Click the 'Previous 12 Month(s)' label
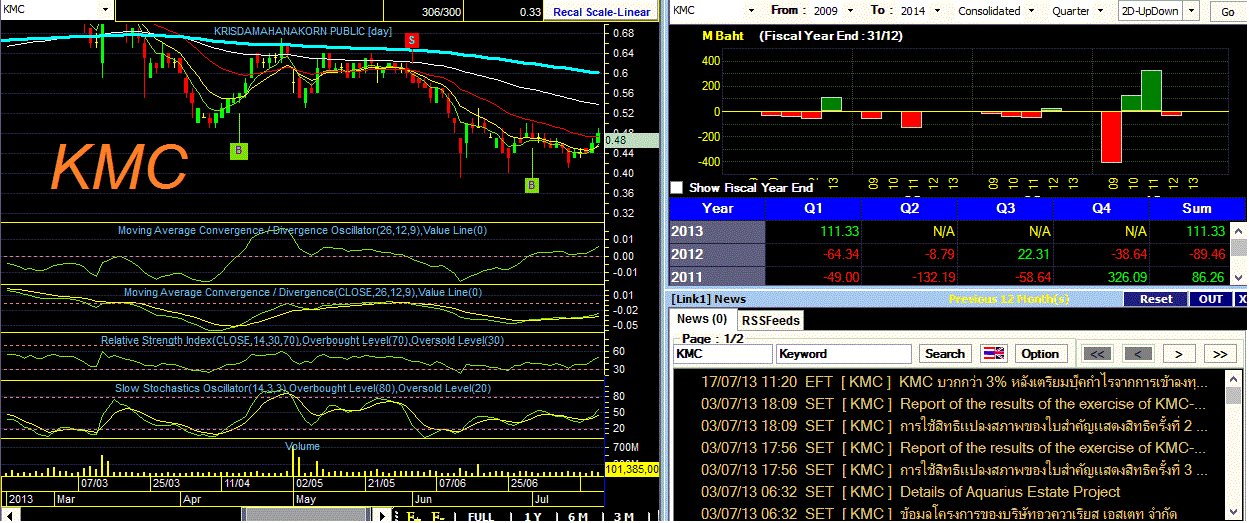1249x523 pixels. click(1007, 299)
